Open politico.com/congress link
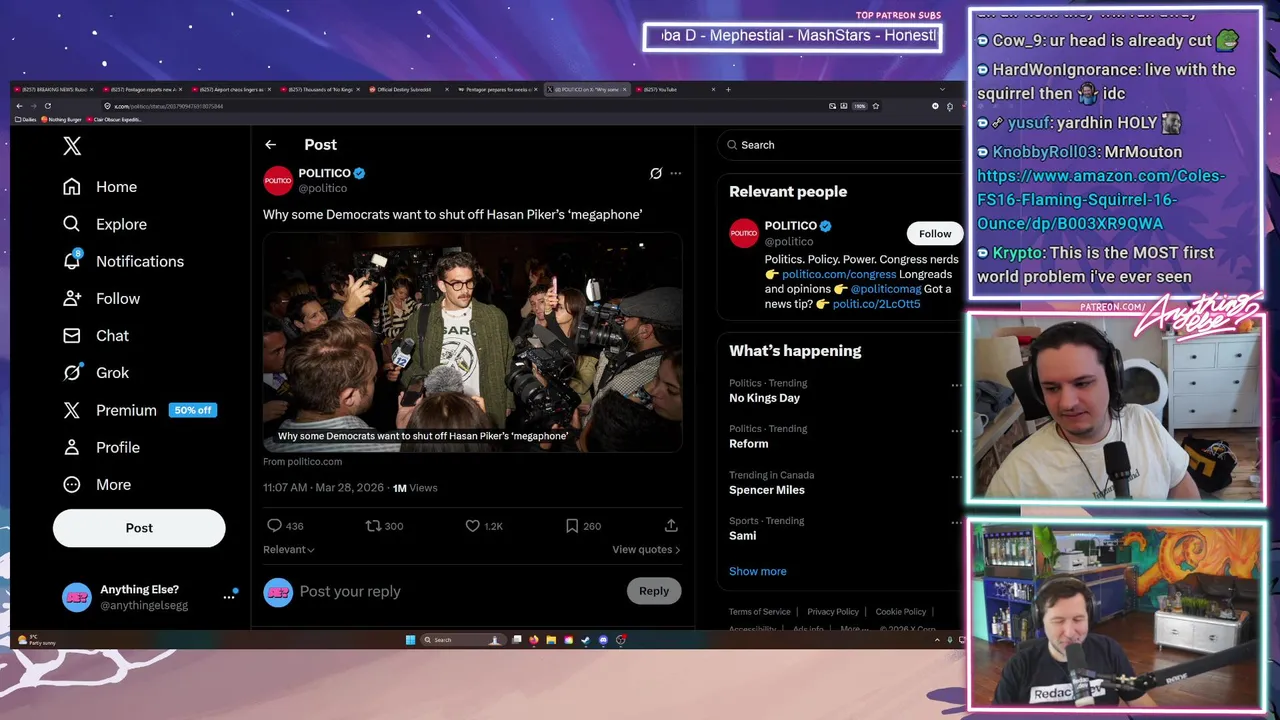The image size is (1280, 720). coord(839,274)
